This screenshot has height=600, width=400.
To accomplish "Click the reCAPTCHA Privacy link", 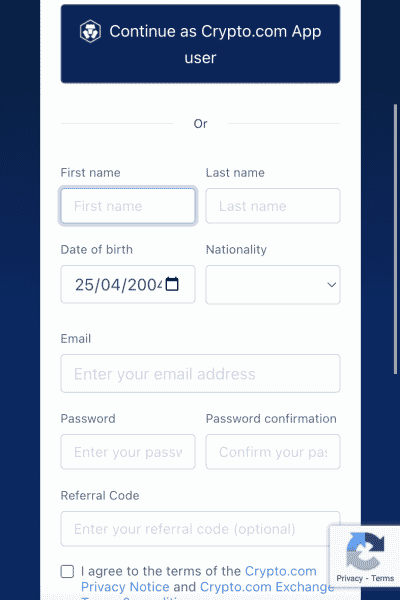I will 349,578.
